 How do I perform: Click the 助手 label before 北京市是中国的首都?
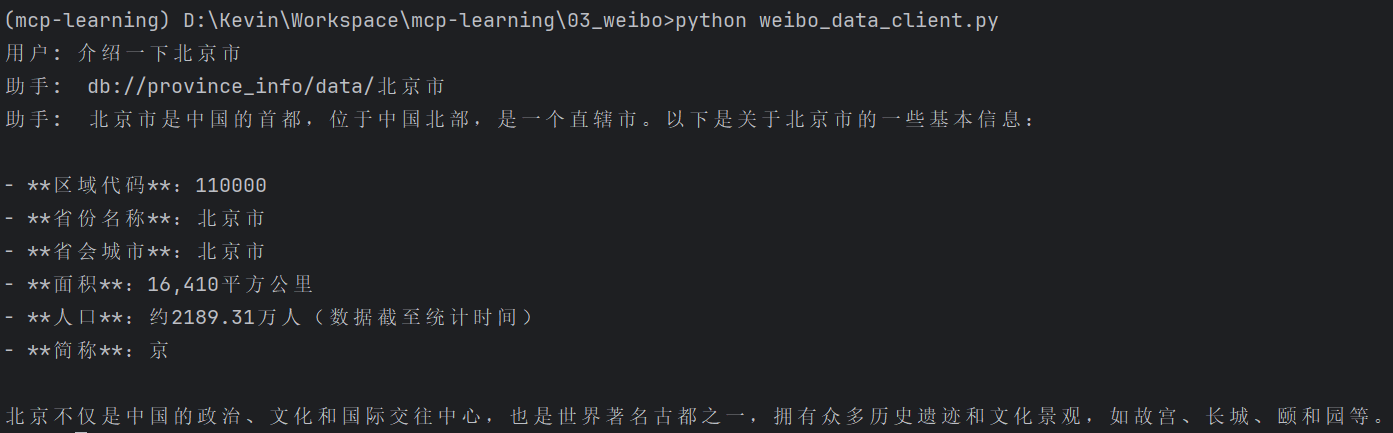[28, 120]
